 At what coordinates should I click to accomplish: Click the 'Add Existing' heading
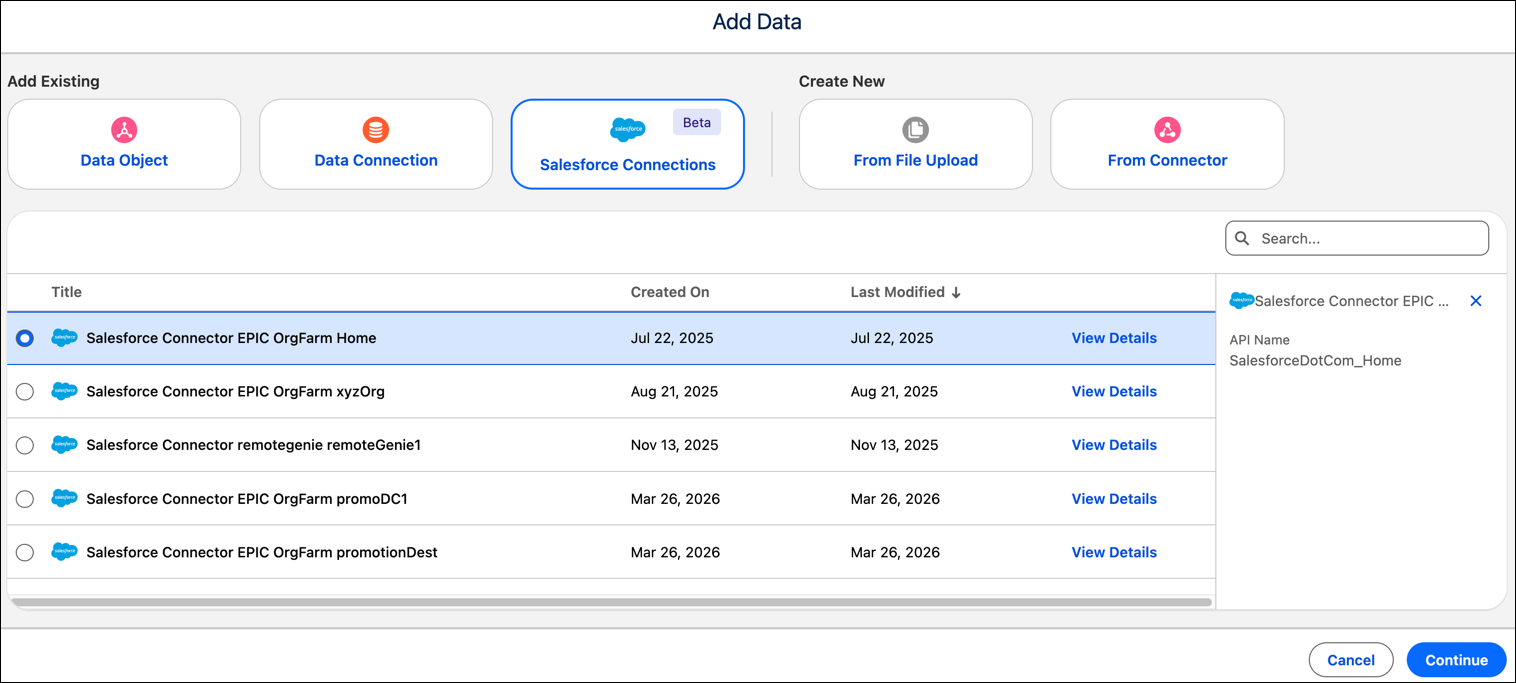pos(53,81)
